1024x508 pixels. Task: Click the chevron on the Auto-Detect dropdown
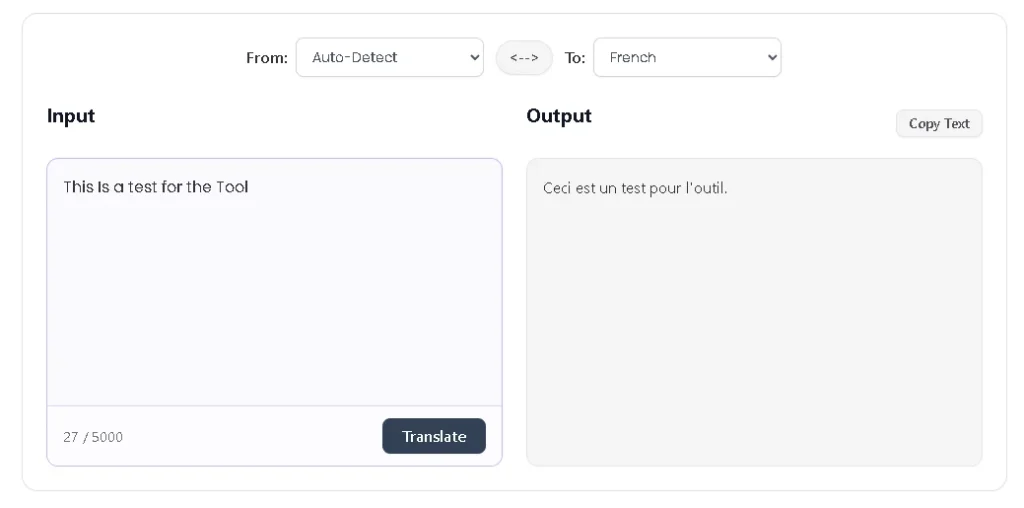(x=474, y=58)
